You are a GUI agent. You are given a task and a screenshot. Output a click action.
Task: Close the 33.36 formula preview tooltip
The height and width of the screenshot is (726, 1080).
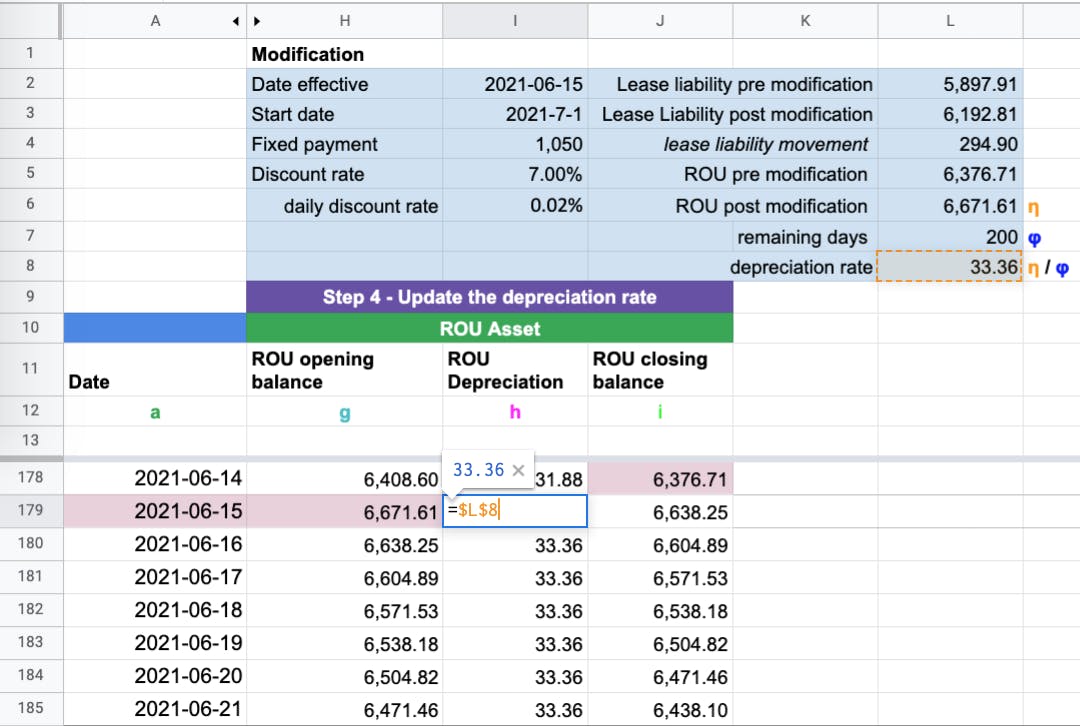[518, 471]
